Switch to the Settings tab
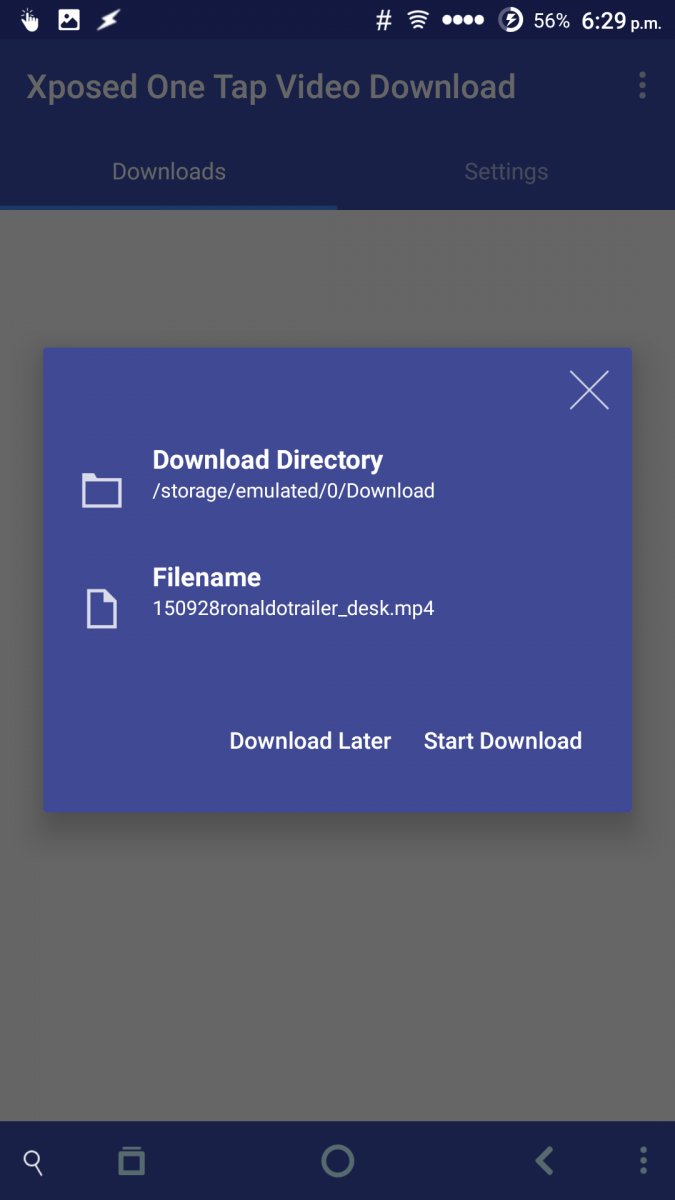The image size is (675, 1200). (506, 172)
